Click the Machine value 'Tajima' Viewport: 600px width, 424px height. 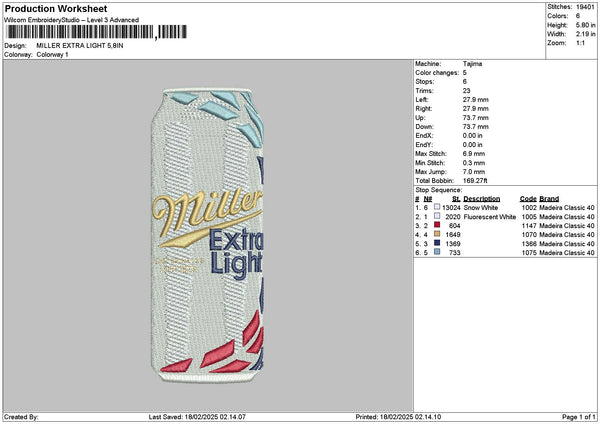coord(472,64)
